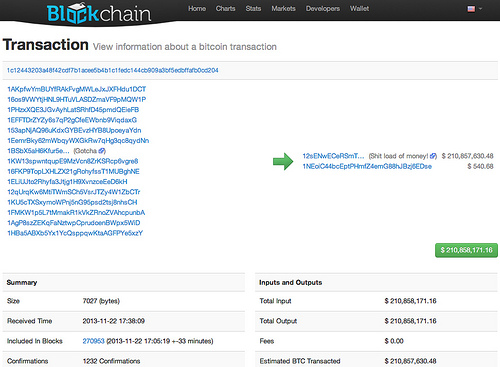This screenshot has height=367, width=500.
Task: Open output address 12sENwECeRSmT...
Action: pos(333,156)
